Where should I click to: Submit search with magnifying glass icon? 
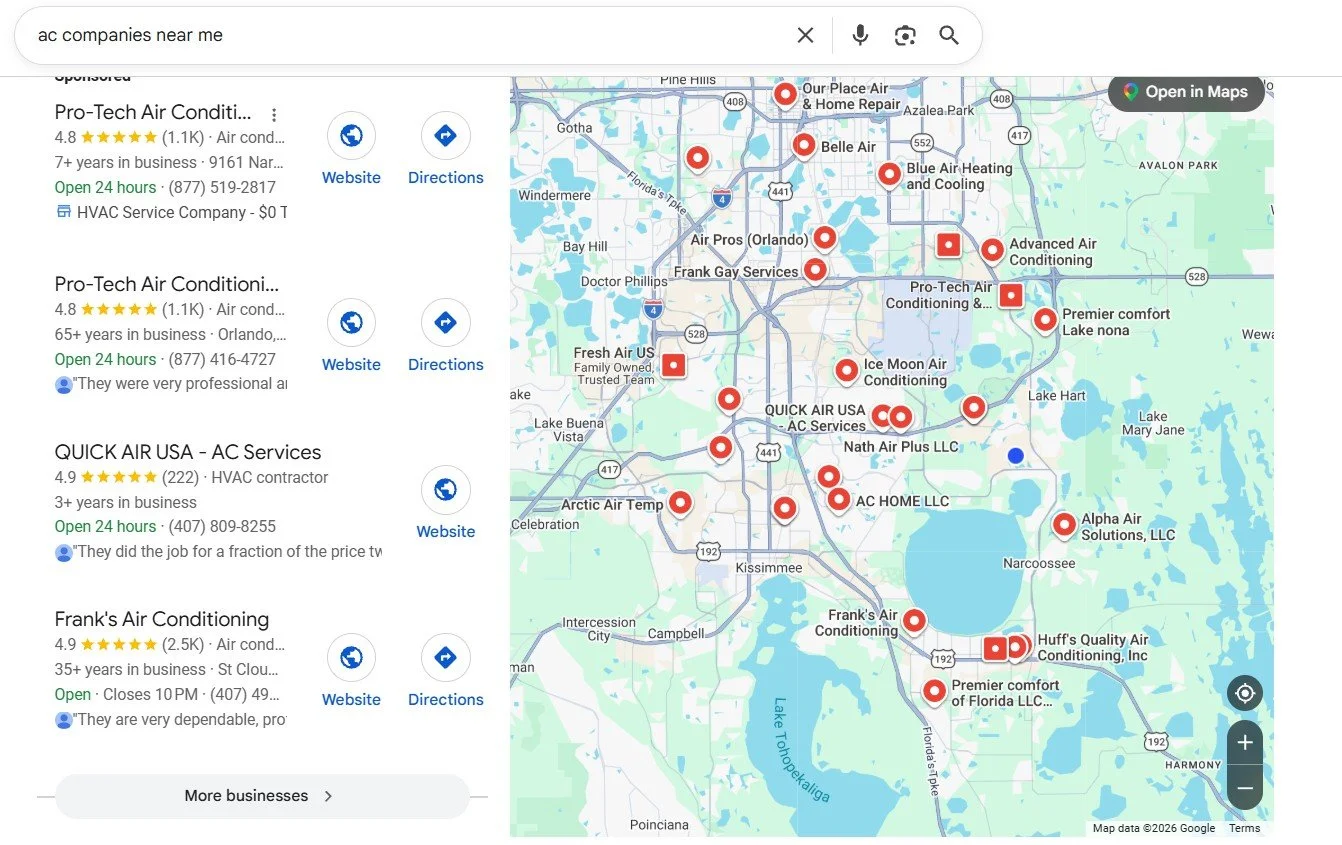[x=949, y=35]
